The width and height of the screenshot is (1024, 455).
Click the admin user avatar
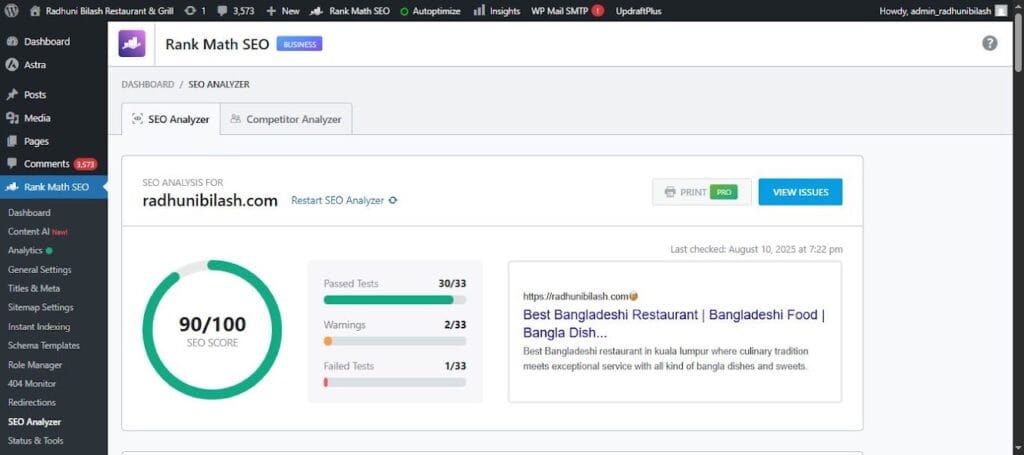tap(1001, 11)
